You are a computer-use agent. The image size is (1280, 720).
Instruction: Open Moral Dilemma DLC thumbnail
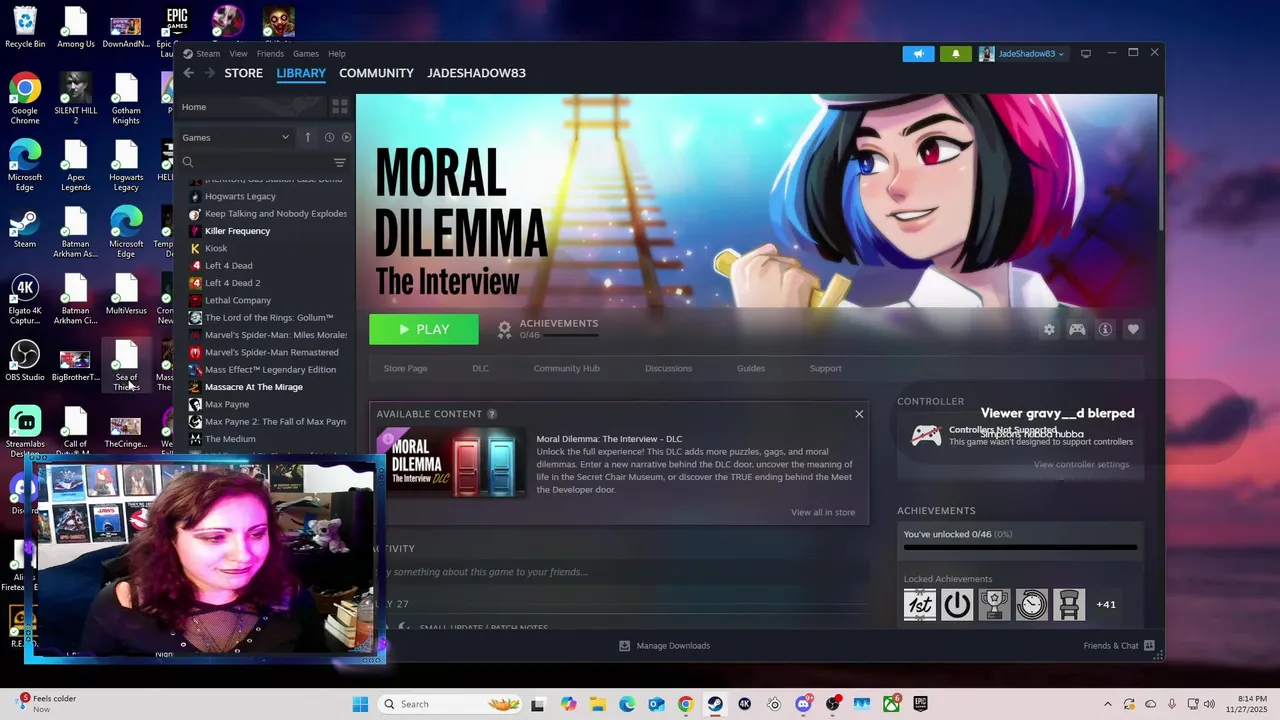click(x=452, y=461)
